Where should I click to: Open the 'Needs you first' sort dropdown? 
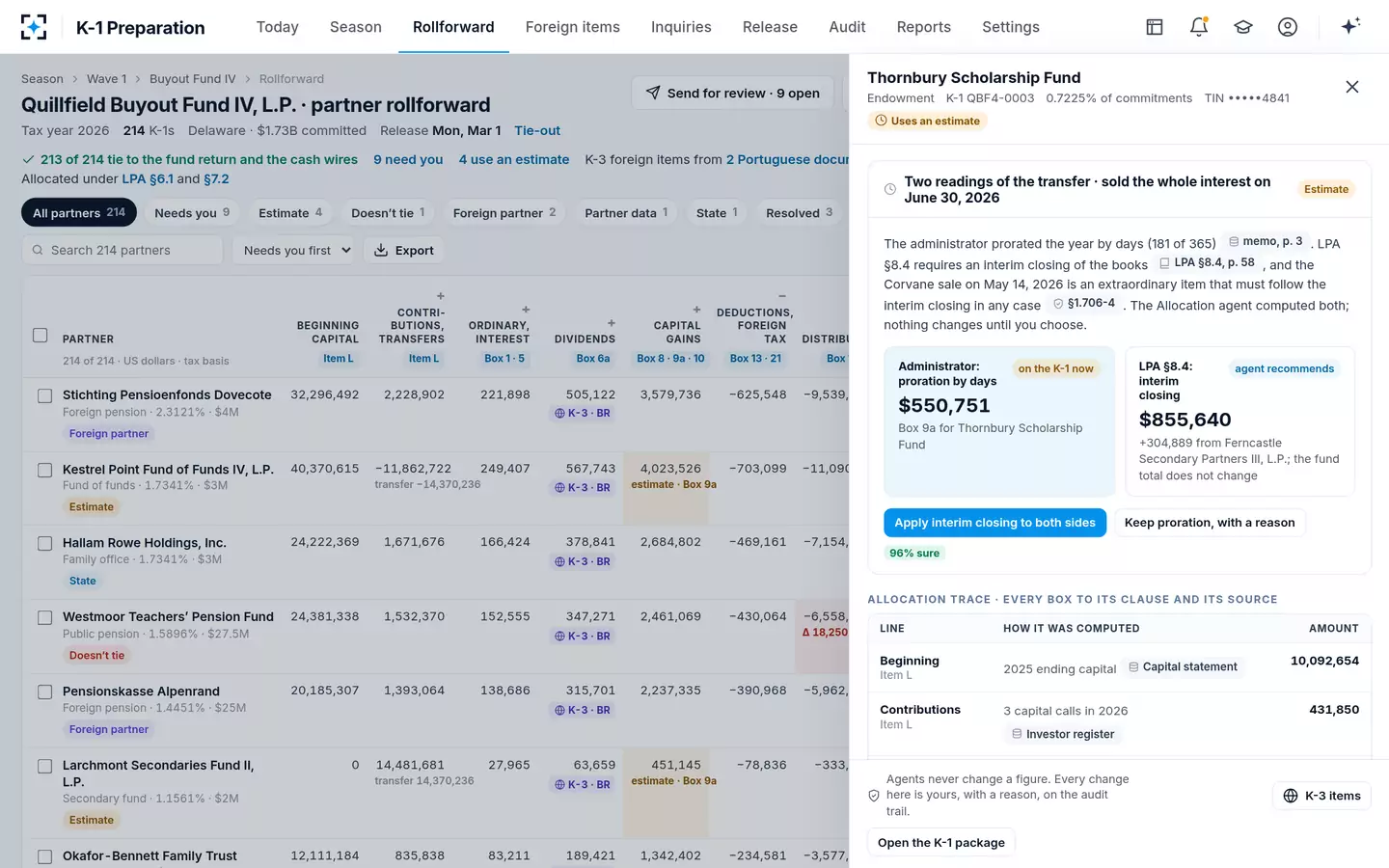294,250
